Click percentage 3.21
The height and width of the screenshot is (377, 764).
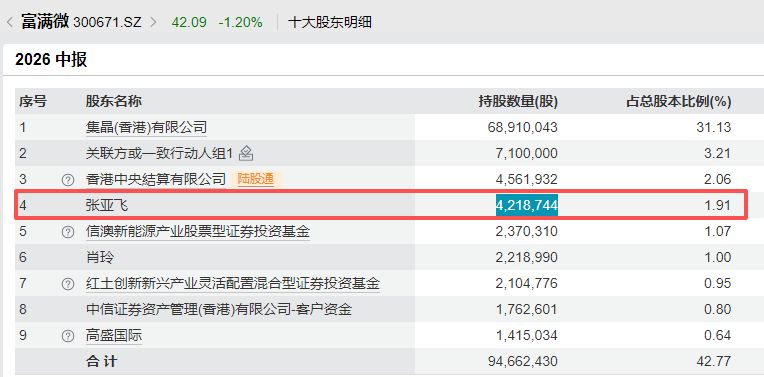pyautogui.click(x=718, y=154)
